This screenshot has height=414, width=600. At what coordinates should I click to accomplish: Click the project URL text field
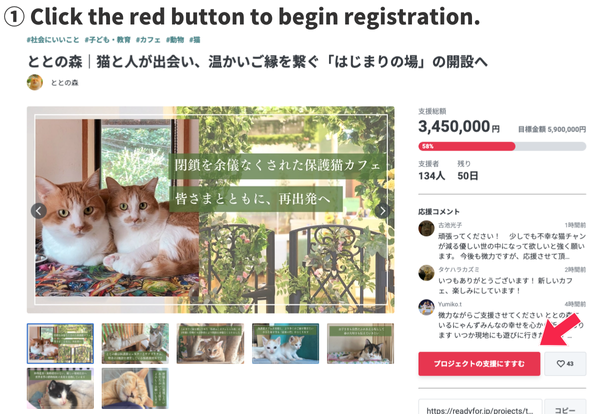click(480, 407)
